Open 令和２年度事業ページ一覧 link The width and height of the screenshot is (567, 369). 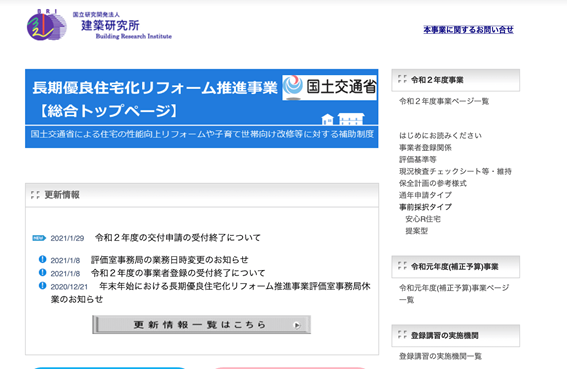(444, 101)
